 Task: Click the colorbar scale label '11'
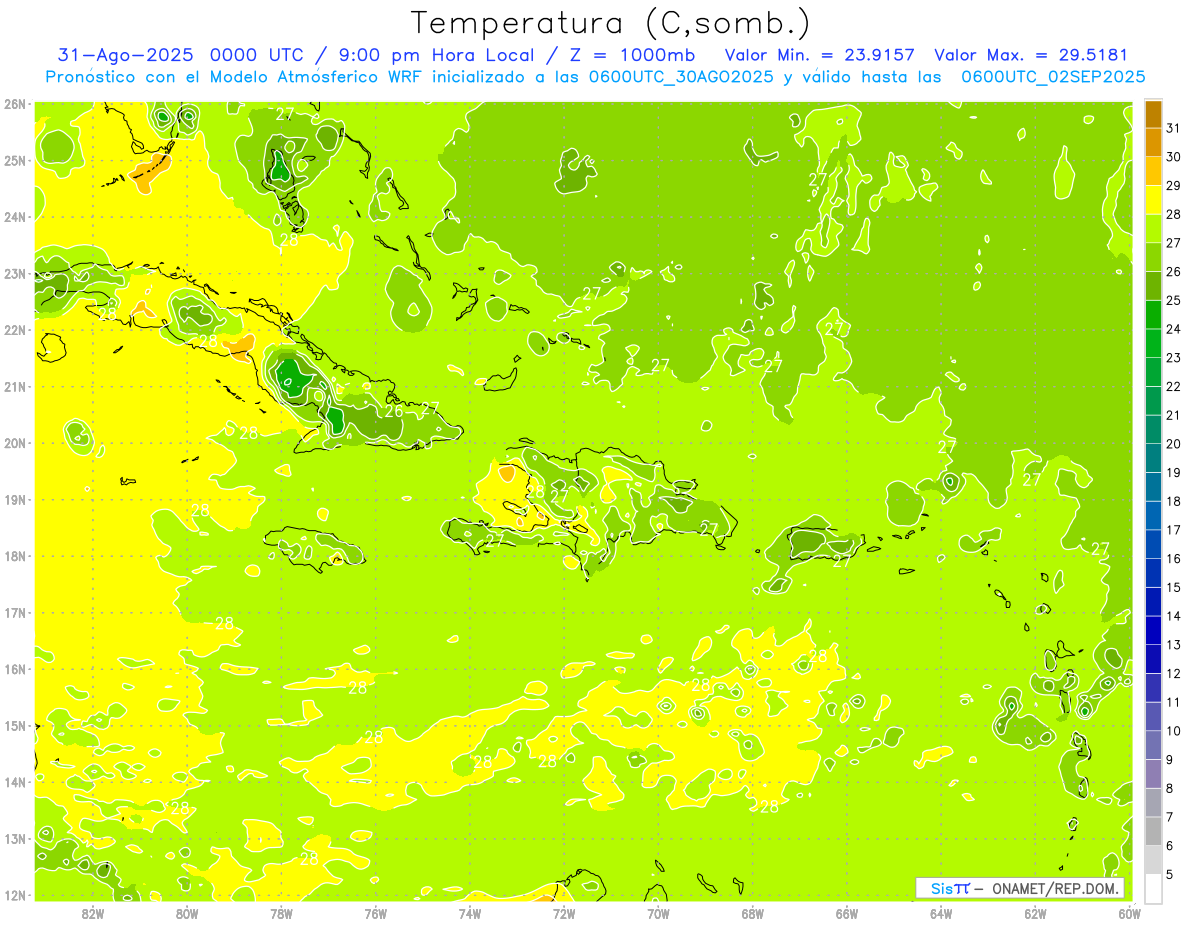click(x=1174, y=702)
